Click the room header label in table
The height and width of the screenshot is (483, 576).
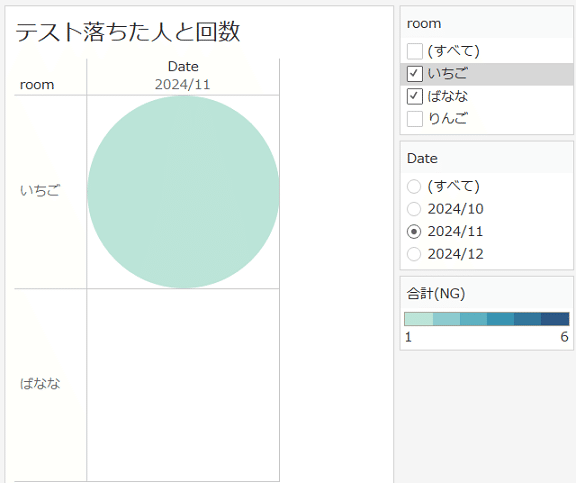click(37, 85)
